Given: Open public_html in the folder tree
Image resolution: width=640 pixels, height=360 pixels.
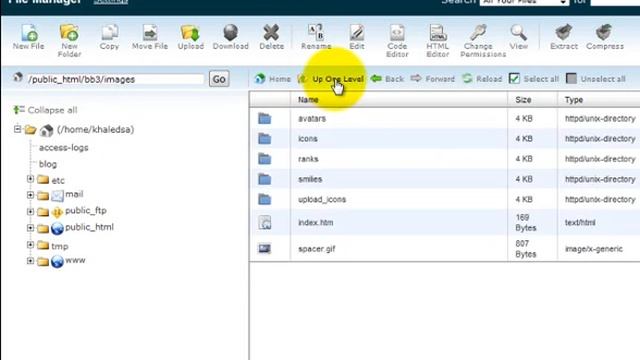Looking at the screenshot, I should coord(89,227).
